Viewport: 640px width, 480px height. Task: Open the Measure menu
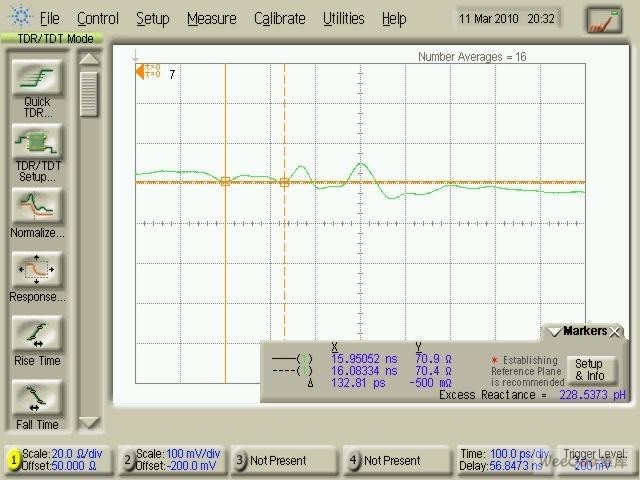(x=211, y=18)
